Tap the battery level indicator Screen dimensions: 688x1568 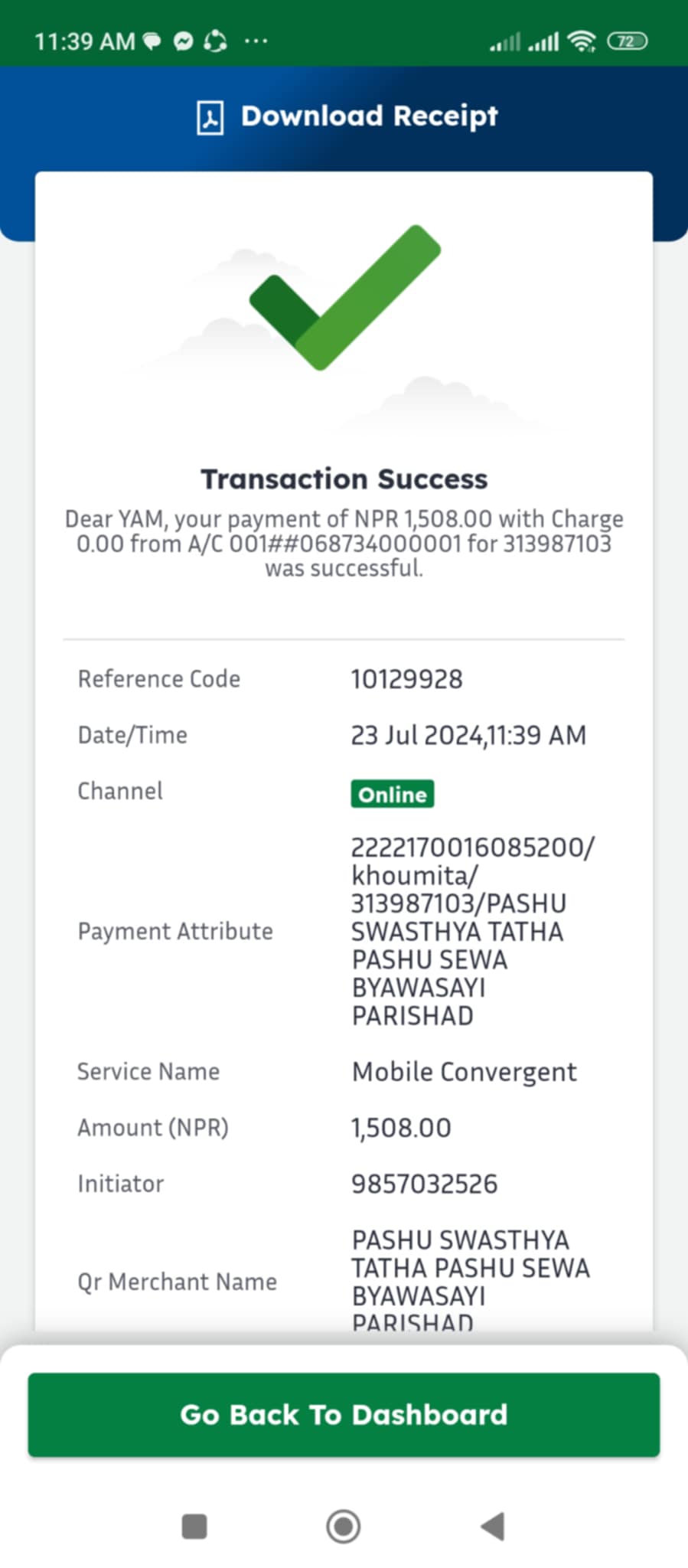coord(628,41)
